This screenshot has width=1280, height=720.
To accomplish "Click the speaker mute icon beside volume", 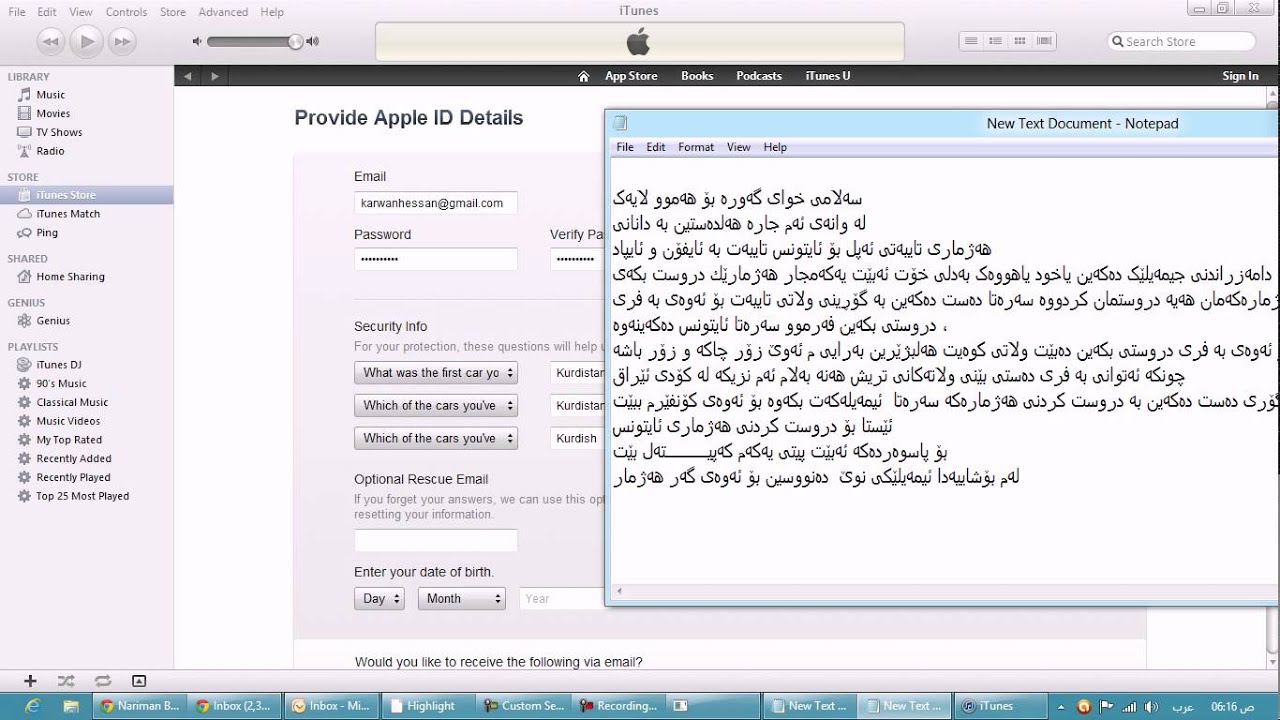I will (197, 41).
